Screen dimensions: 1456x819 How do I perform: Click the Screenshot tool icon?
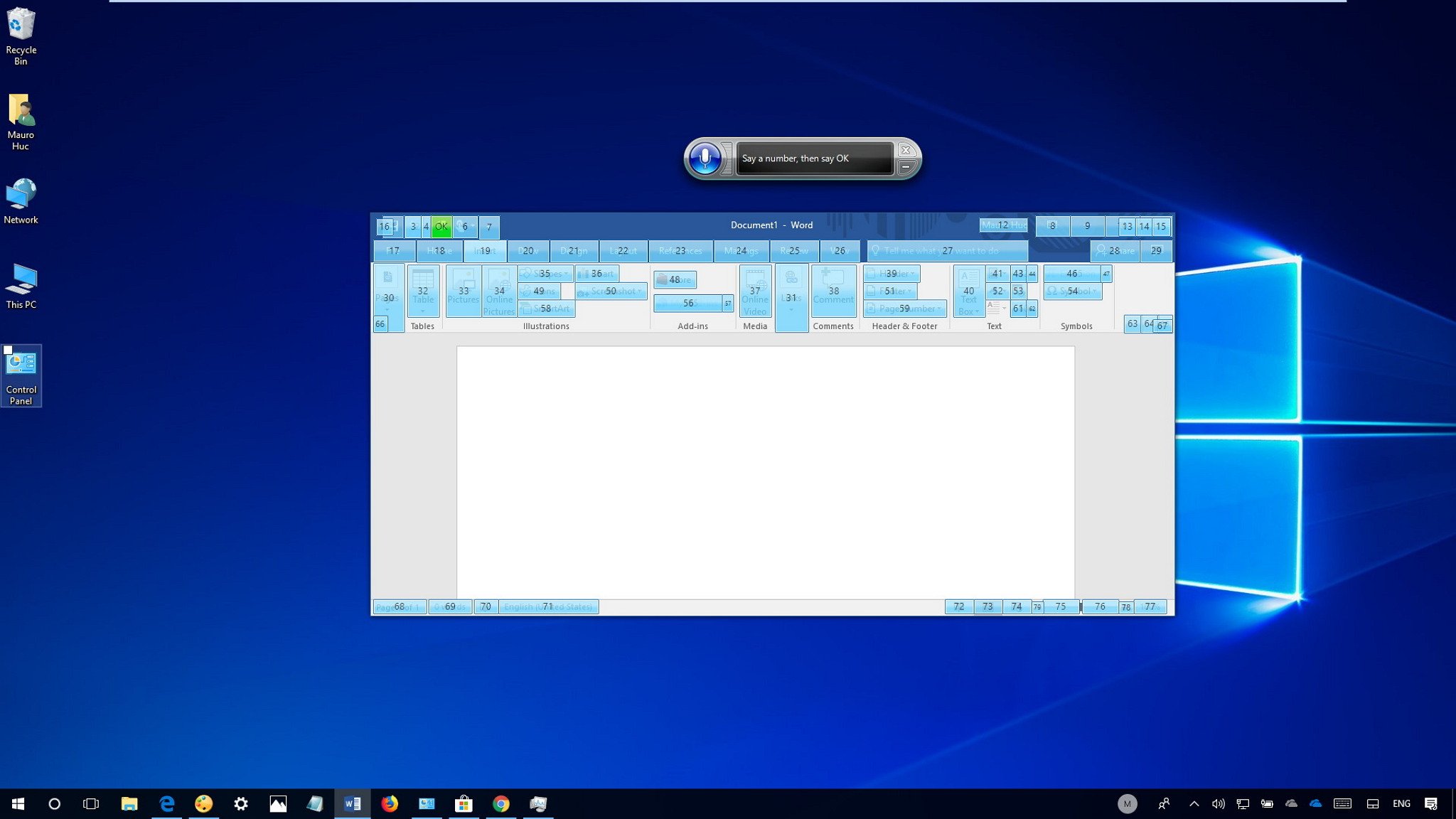point(610,291)
